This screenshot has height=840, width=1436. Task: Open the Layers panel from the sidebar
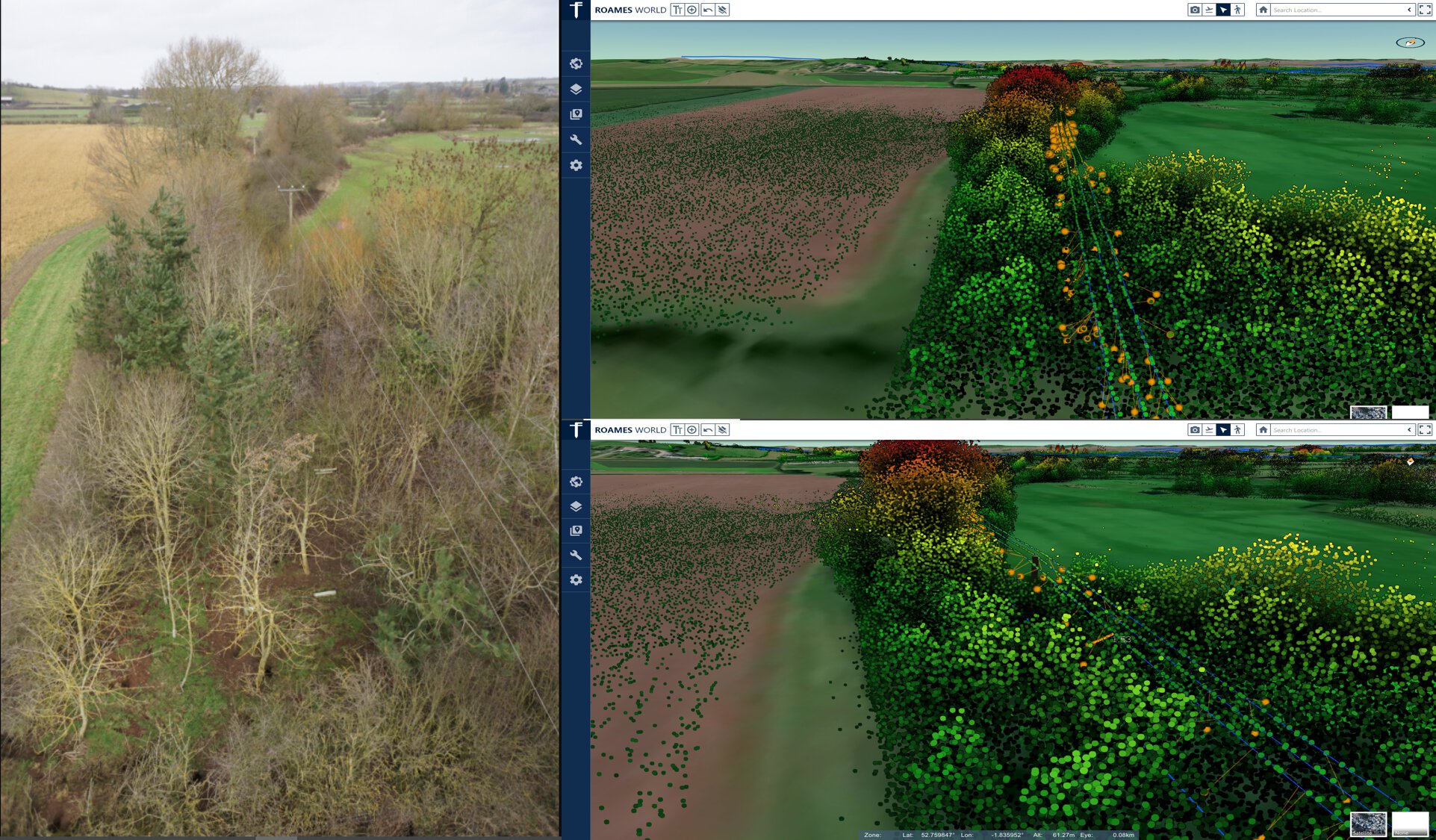[x=575, y=89]
